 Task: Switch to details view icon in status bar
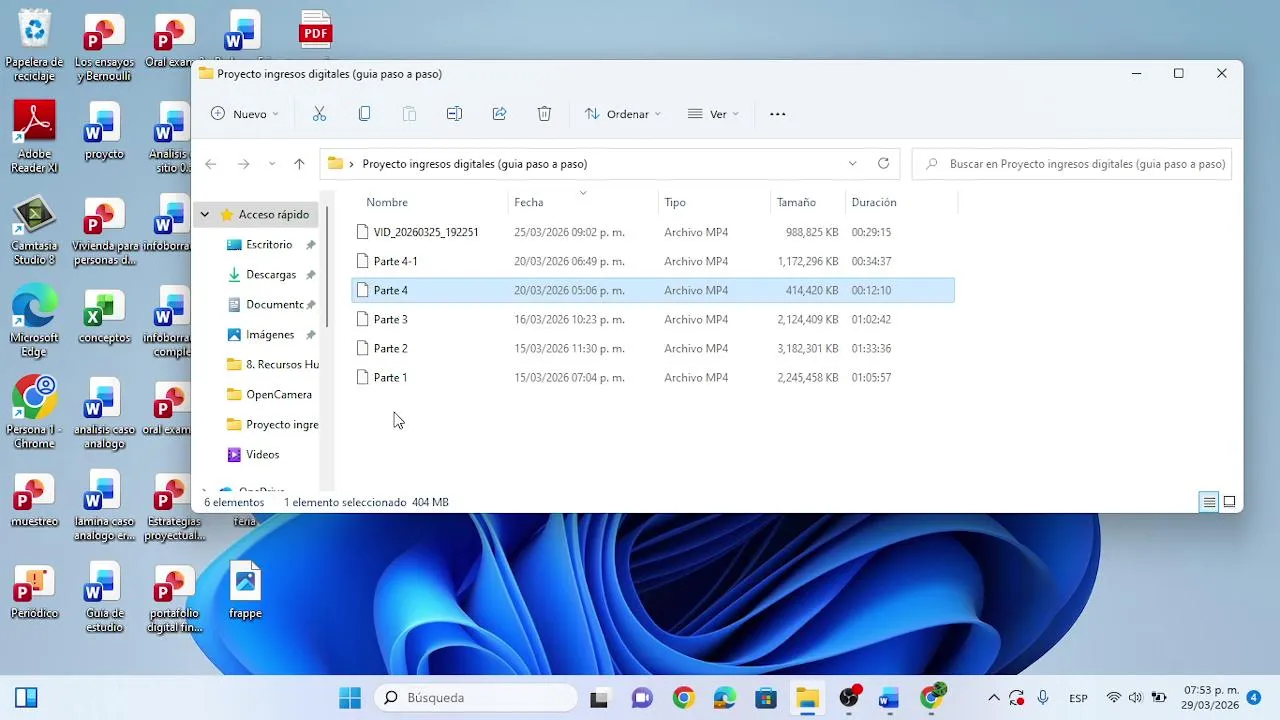coord(1209,502)
